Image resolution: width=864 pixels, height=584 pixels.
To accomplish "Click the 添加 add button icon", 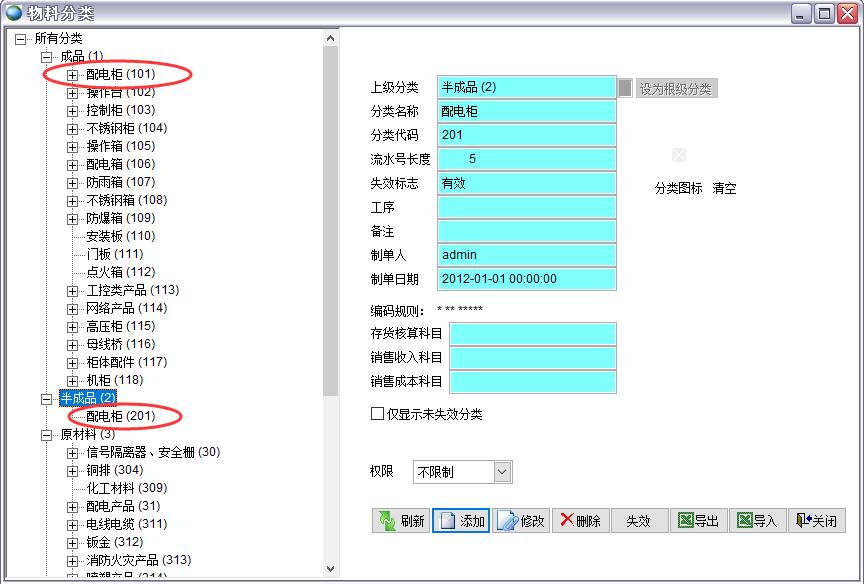I will click(446, 521).
